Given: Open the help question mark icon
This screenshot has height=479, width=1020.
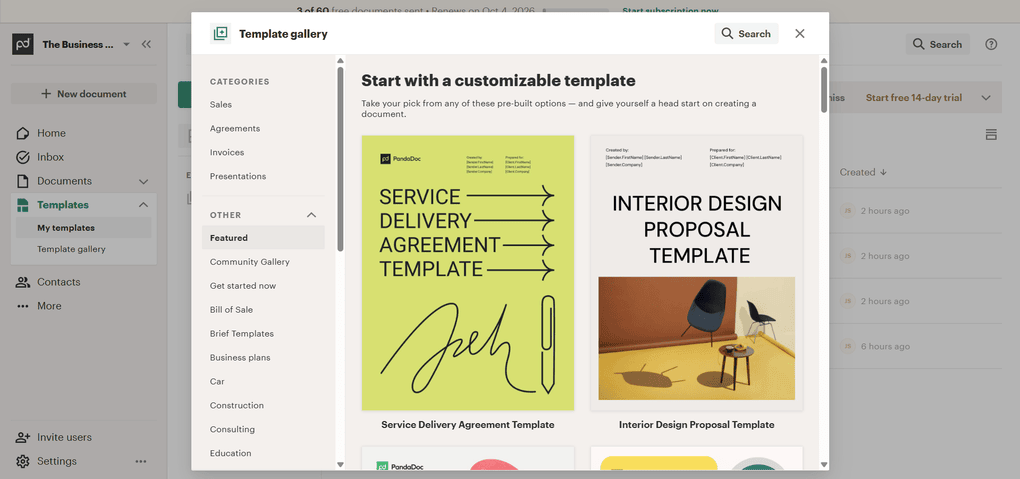Looking at the screenshot, I should click(x=991, y=44).
